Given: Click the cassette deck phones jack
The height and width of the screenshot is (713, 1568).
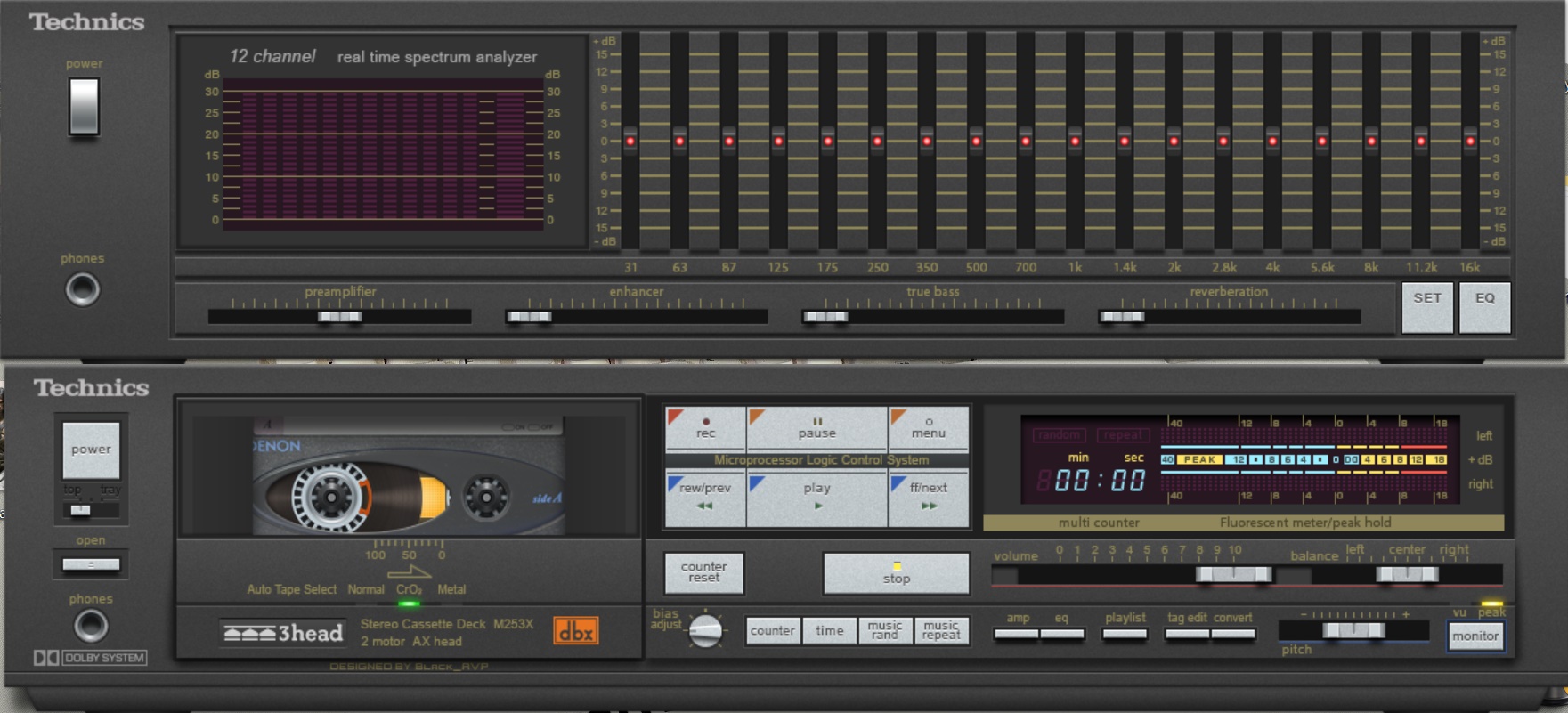Looking at the screenshot, I should pos(90,626).
